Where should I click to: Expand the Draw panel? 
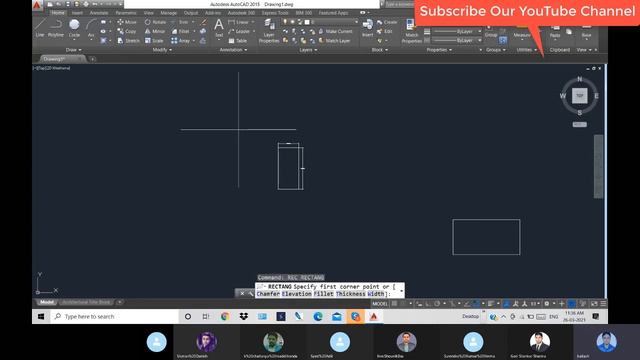[x=73, y=50]
